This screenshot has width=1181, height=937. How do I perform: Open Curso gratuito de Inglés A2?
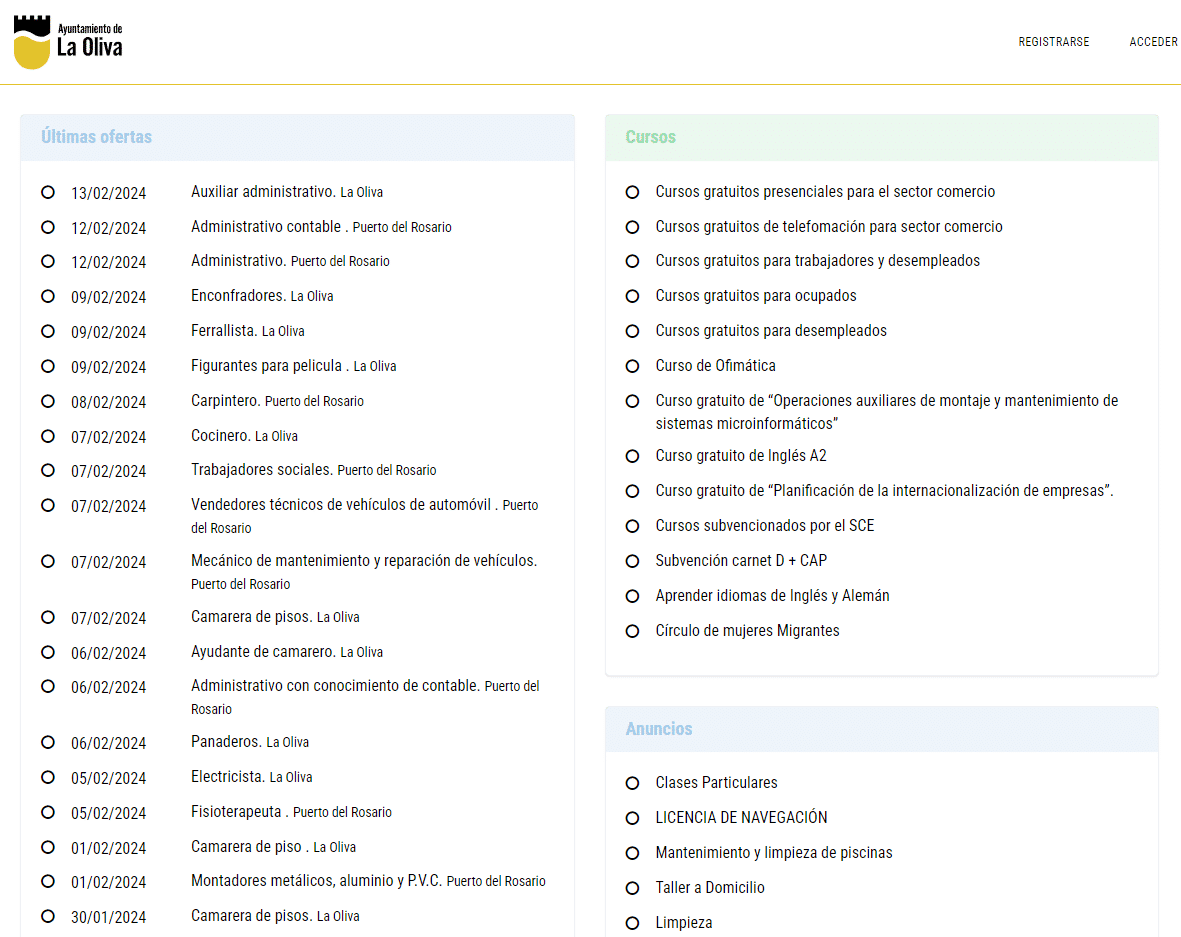pos(740,456)
